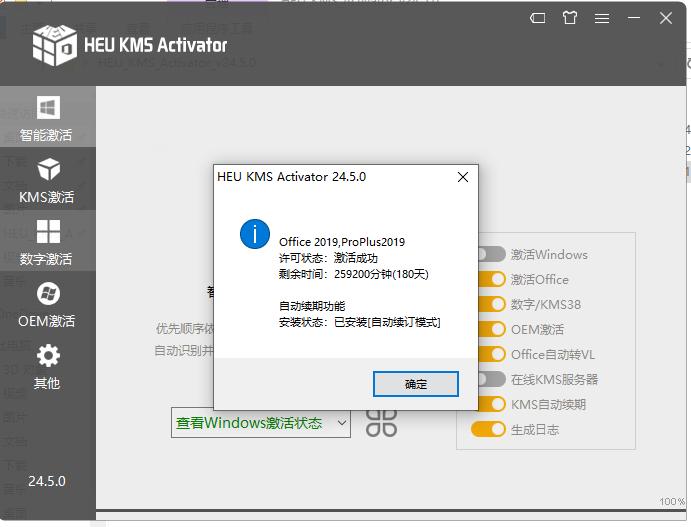The image size is (691, 527).
Task: Close the HEU KMS Activator main window
Action: (665, 18)
